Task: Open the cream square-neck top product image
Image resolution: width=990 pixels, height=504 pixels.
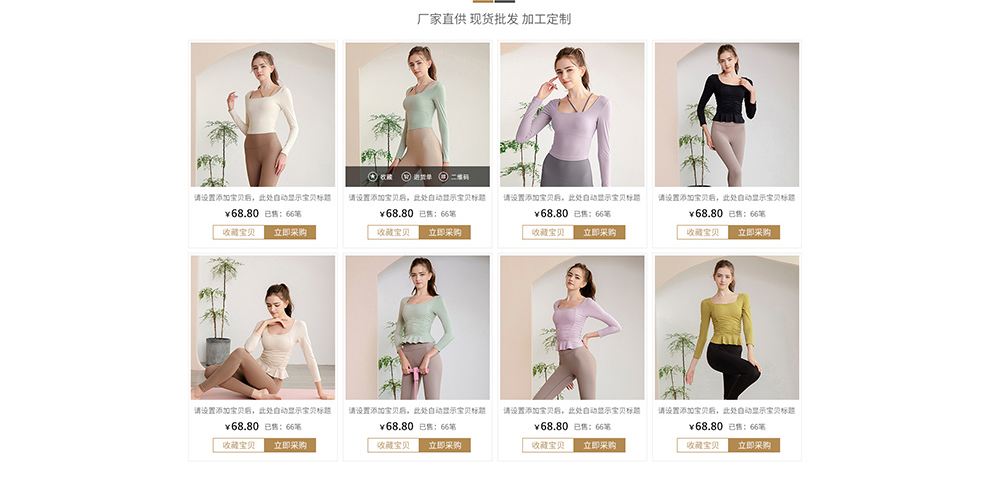Action: click(x=263, y=114)
